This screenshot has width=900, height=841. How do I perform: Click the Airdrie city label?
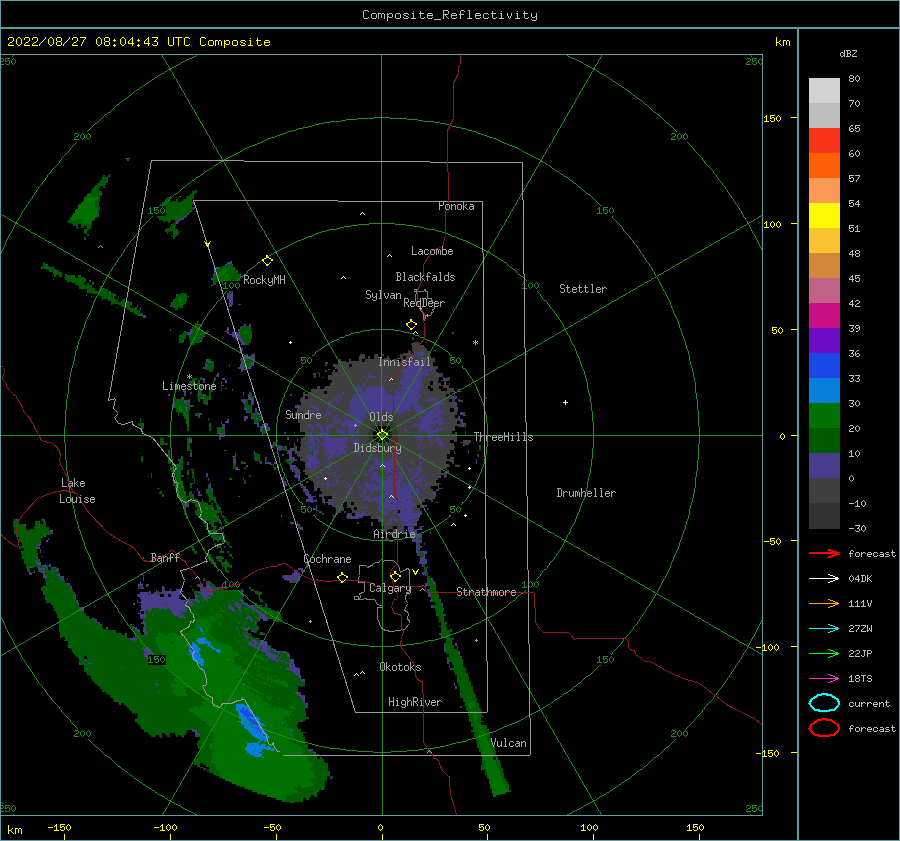point(394,534)
